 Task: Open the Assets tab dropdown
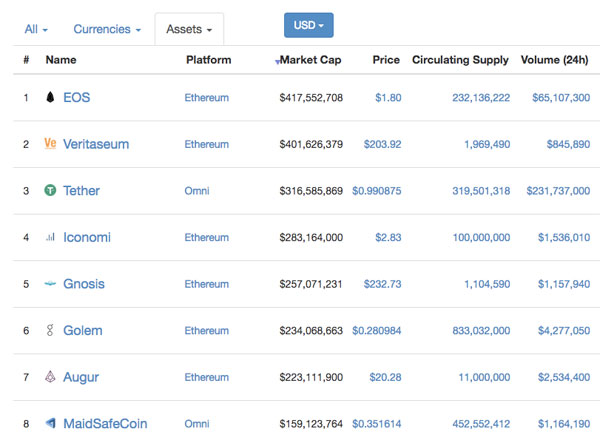189,29
